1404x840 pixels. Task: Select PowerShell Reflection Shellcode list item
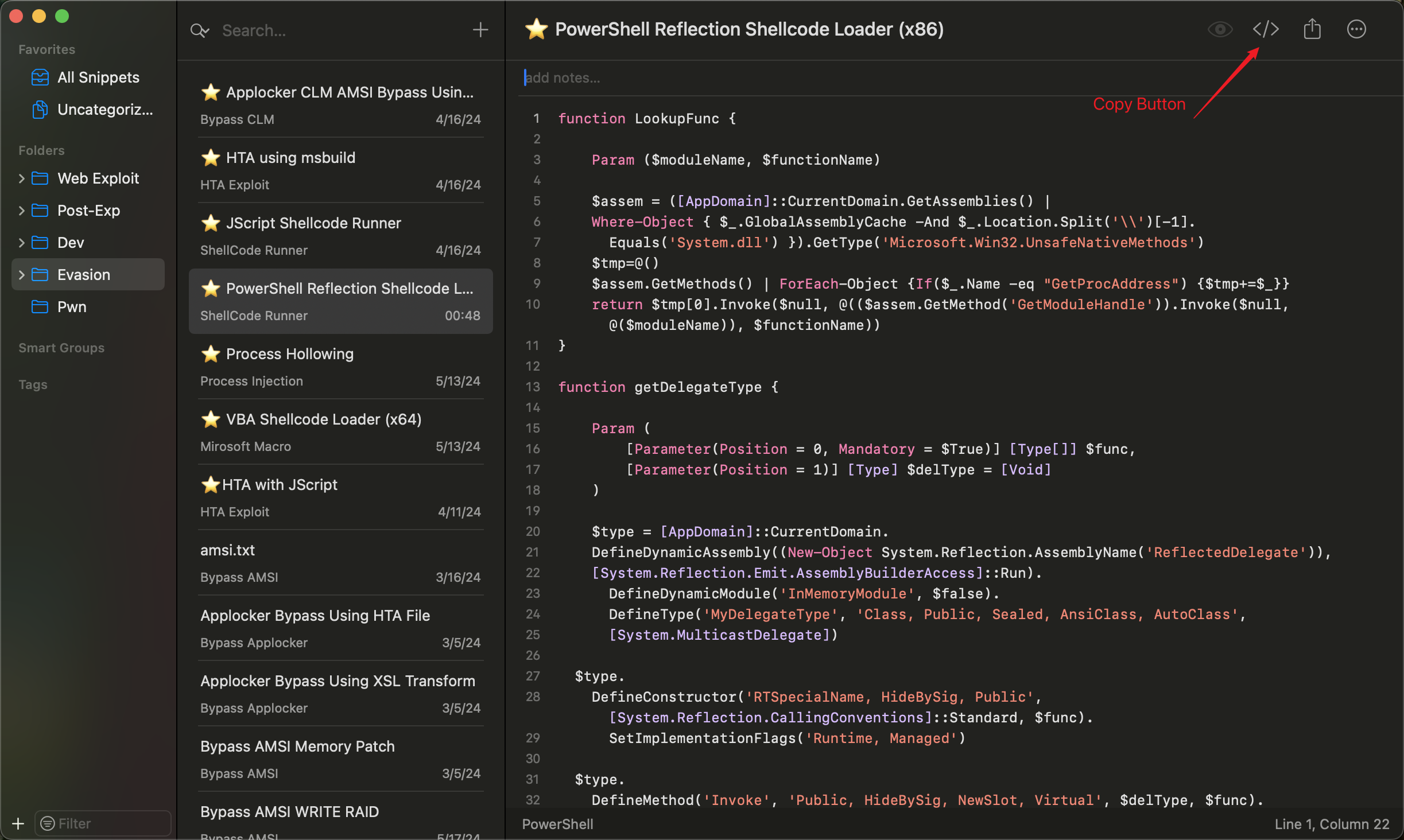(x=341, y=301)
